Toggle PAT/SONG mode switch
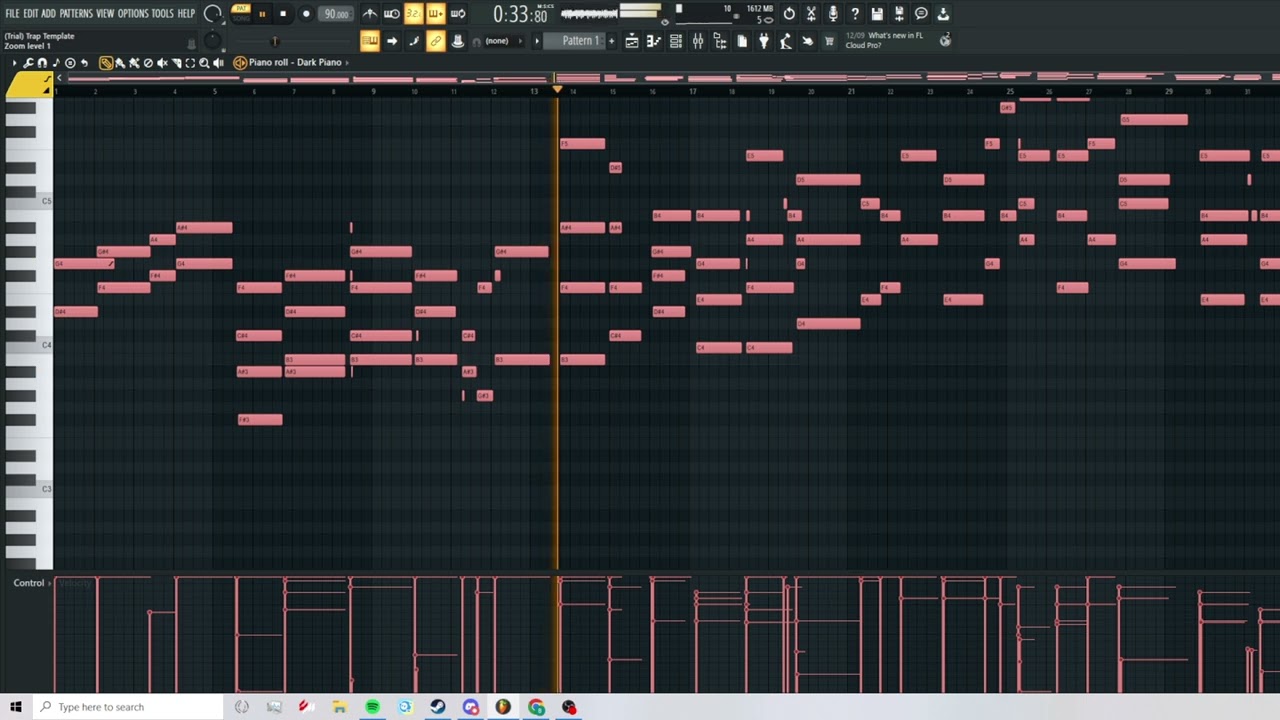The image size is (1280, 720). pos(241,13)
